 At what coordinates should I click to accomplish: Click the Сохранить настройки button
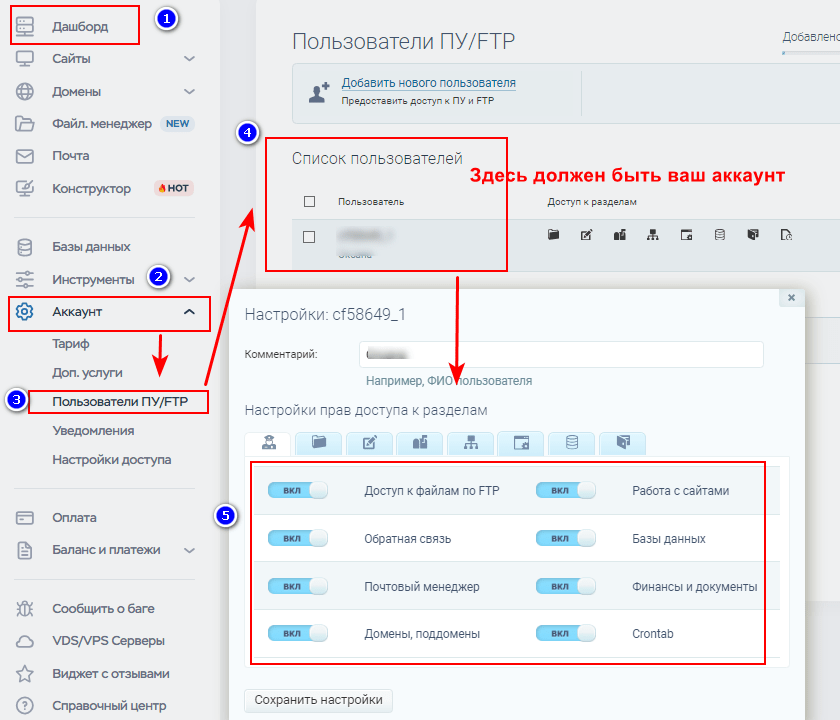point(318,700)
